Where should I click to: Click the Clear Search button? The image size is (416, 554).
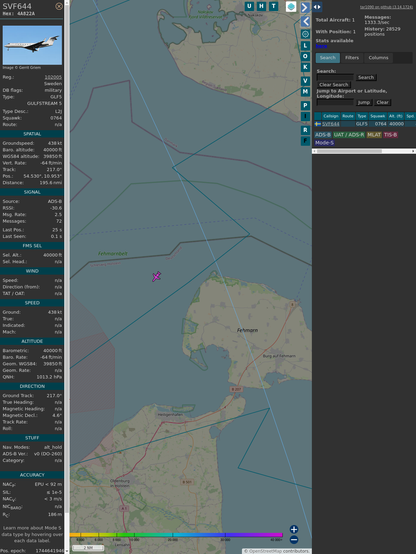334,85
